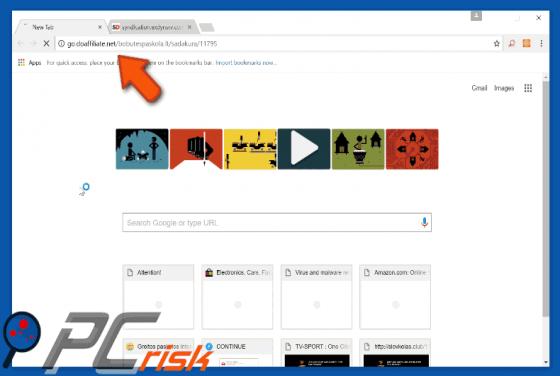Click the yellow doodle panel
The height and width of the screenshot is (376, 560).
[250, 149]
